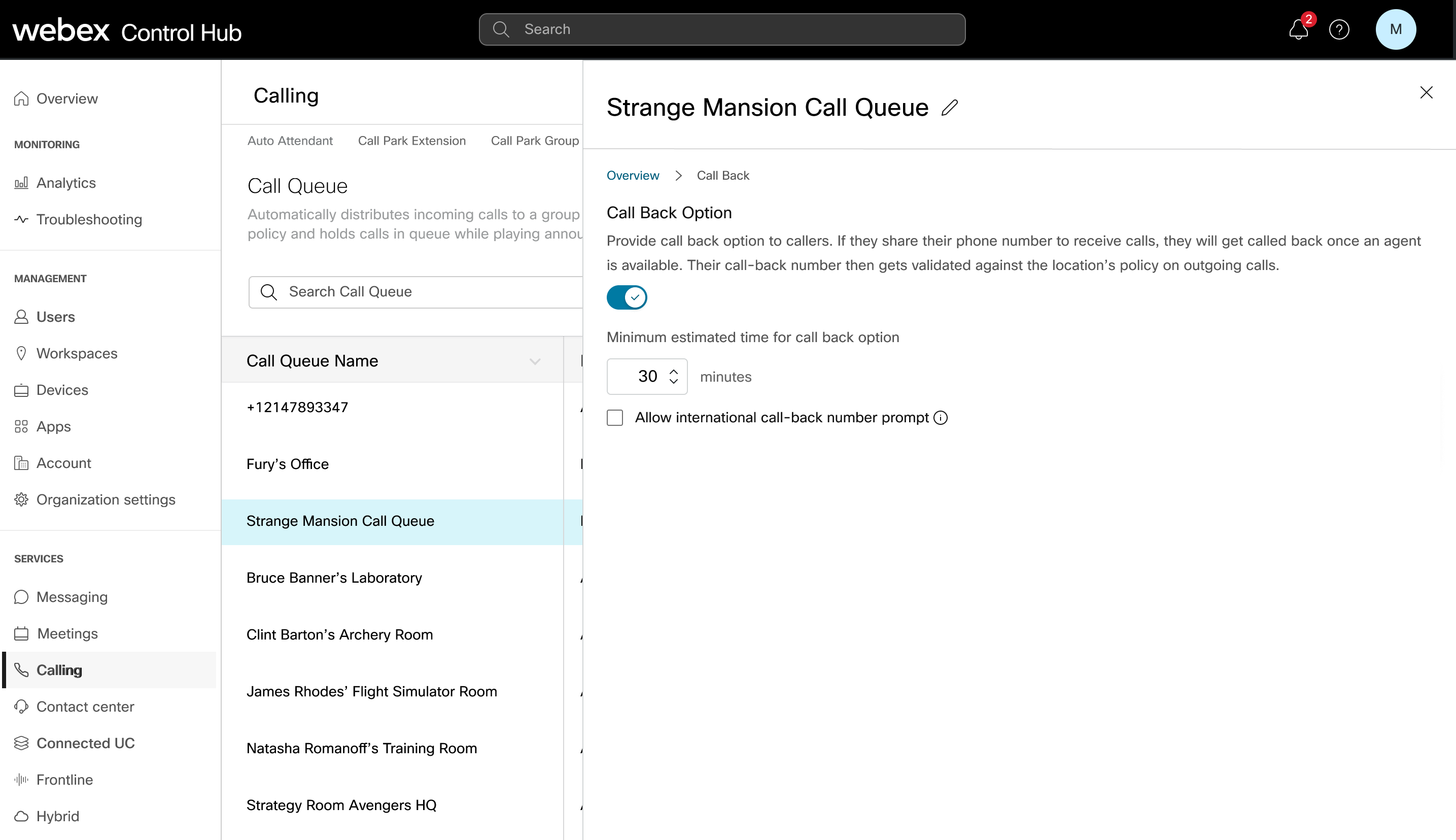Sort using the Call Queue Name chevron
Image resolution: width=1456 pixels, height=840 pixels.
pyautogui.click(x=535, y=361)
